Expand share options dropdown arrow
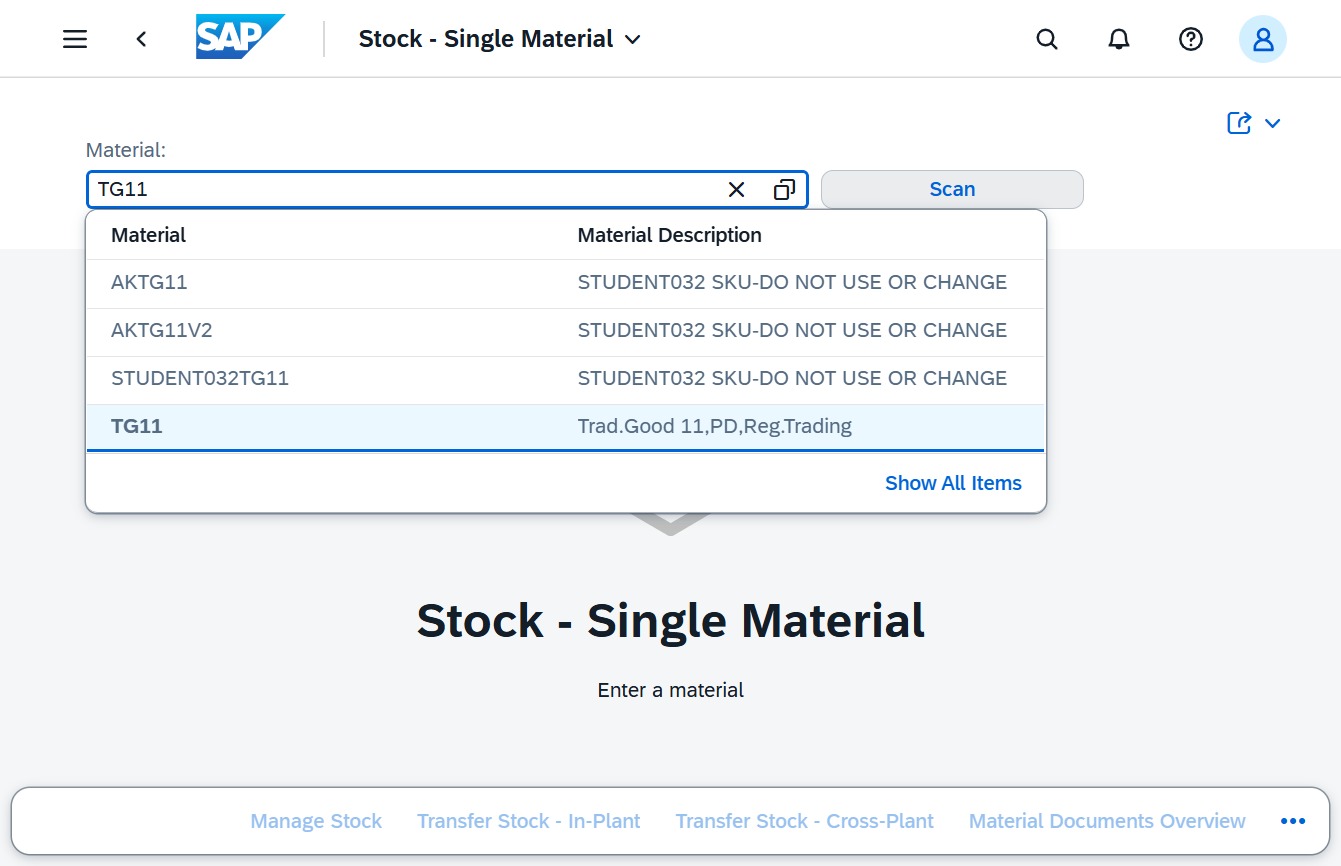The height and width of the screenshot is (866, 1341). 1272,123
